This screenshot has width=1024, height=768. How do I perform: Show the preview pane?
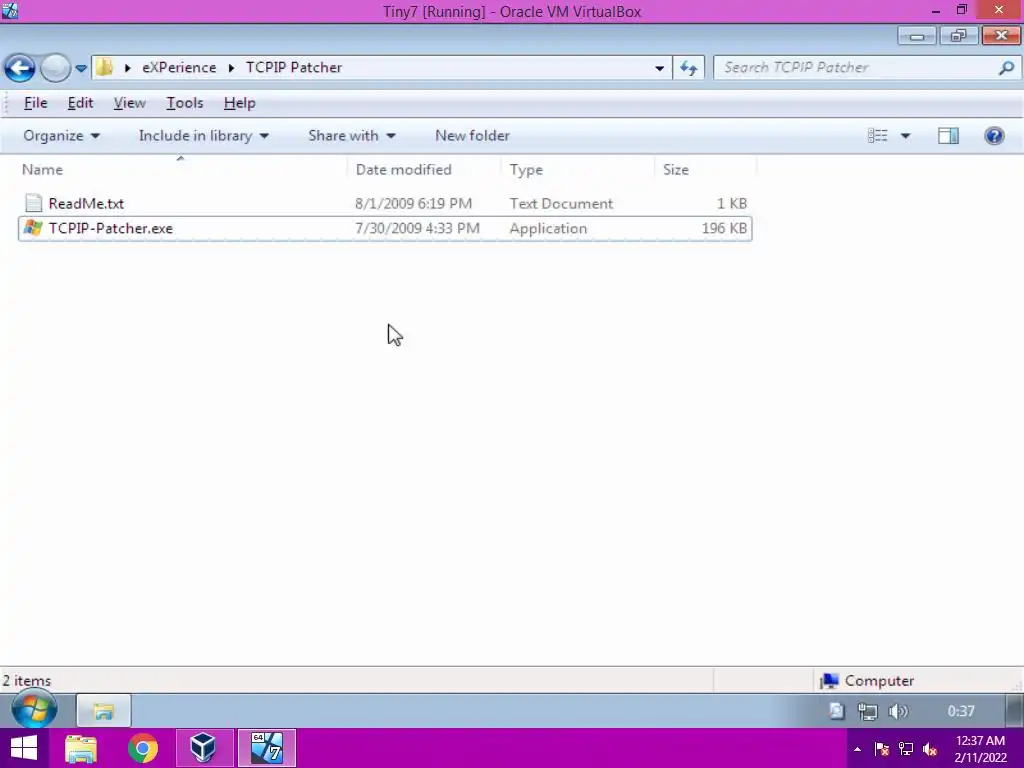pos(948,136)
